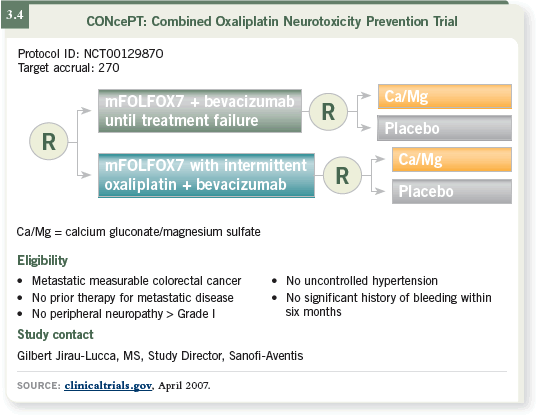This screenshot has height=418, width=540.
Task: Click the Ca/Mg abbreviation definition text
Action: coord(138,232)
